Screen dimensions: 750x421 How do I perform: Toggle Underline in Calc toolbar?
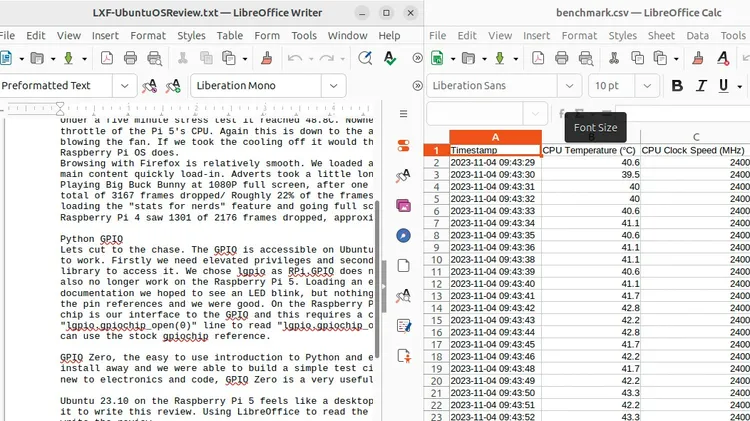pos(724,86)
